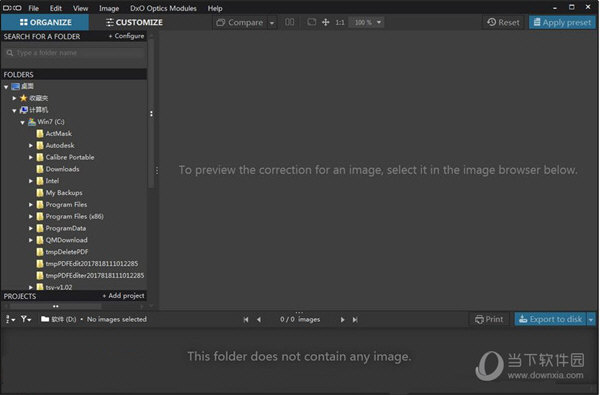Toggle the Compare button
The image size is (600, 395).
240,23
